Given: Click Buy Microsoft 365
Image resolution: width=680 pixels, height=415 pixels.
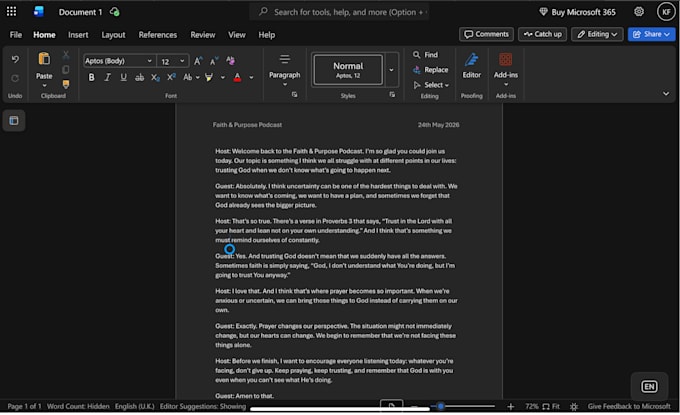Looking at the screenshot, I should pos(577,12).
